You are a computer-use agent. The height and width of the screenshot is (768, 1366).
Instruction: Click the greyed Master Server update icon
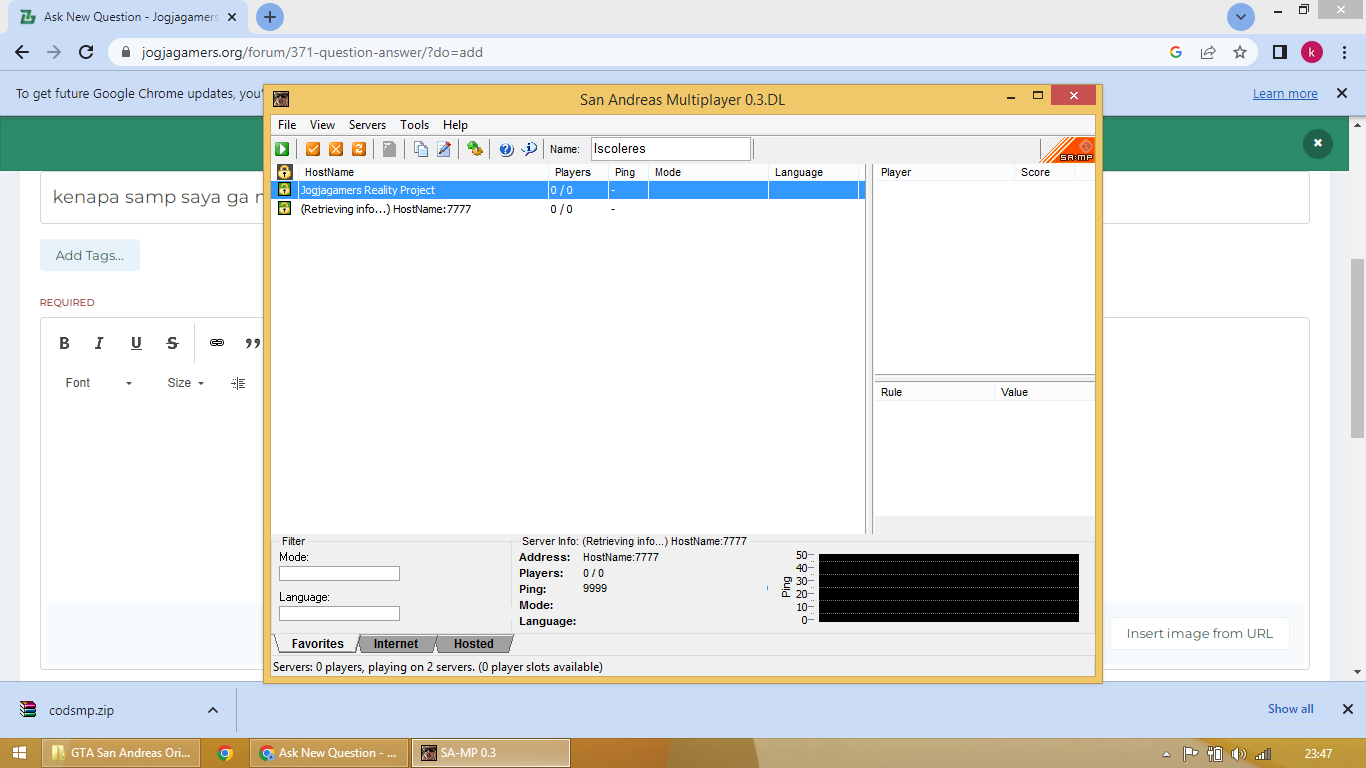[390, 149]
